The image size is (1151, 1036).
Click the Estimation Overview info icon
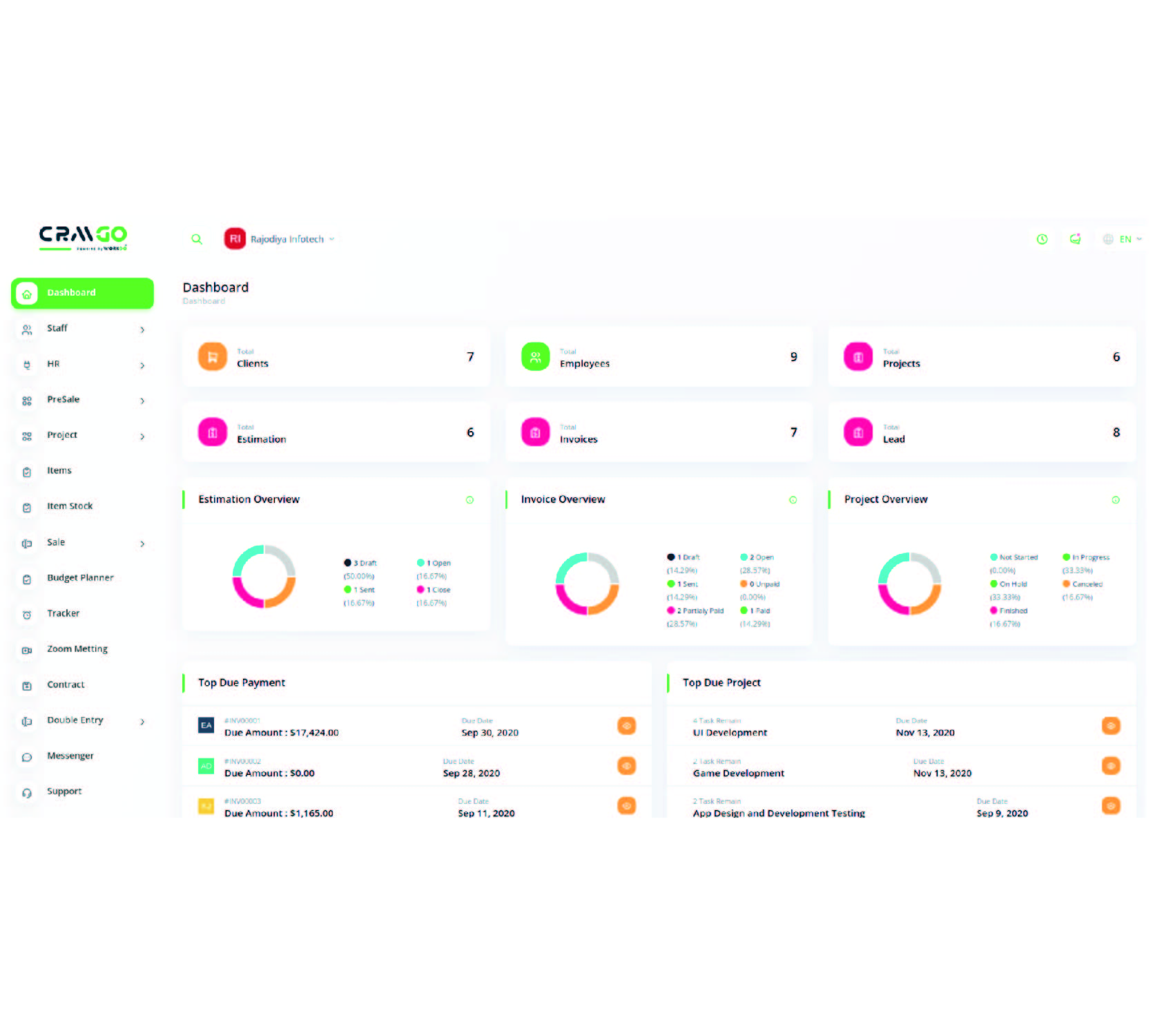point(470,500)
